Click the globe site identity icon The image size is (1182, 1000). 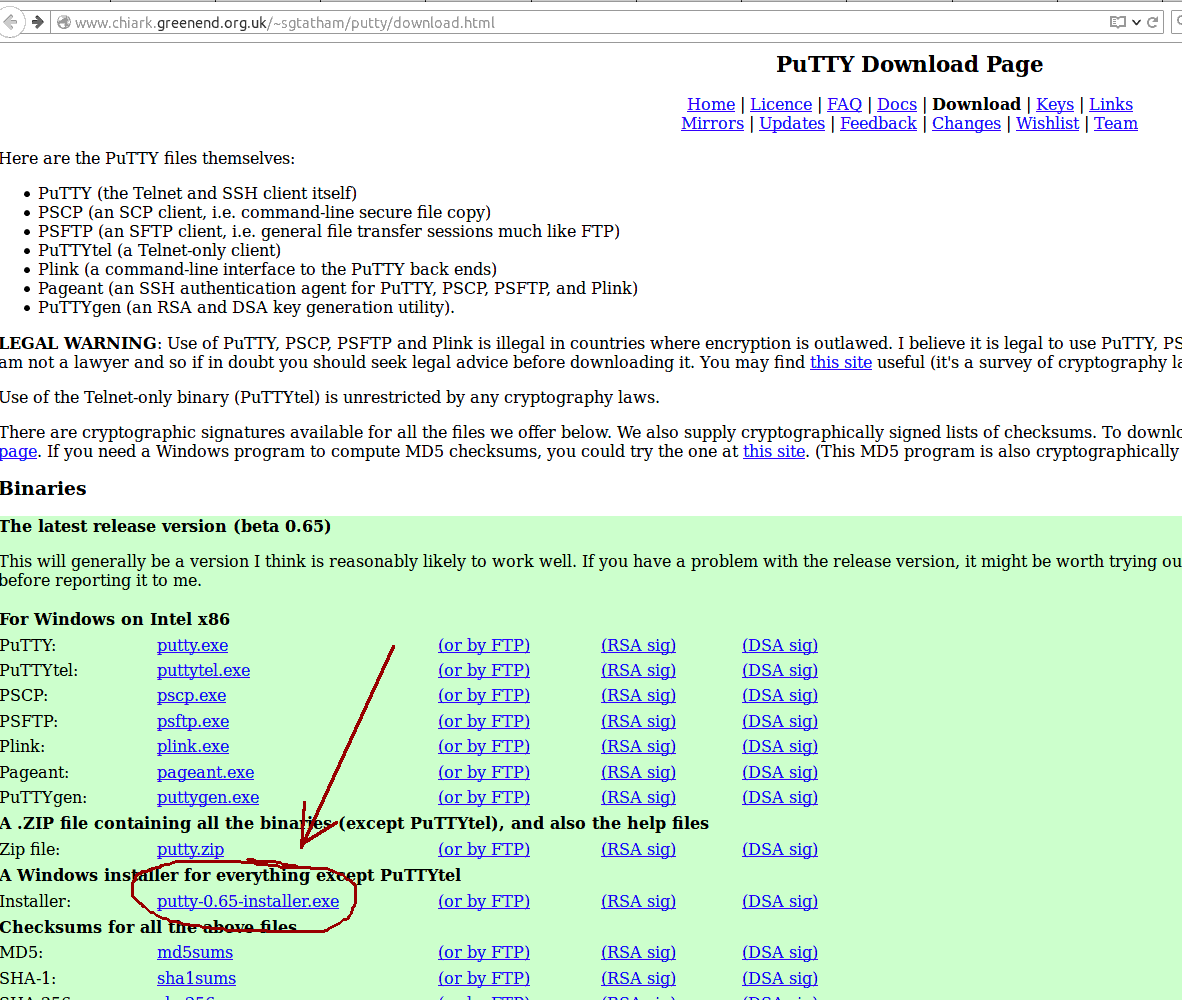(64, 22)
